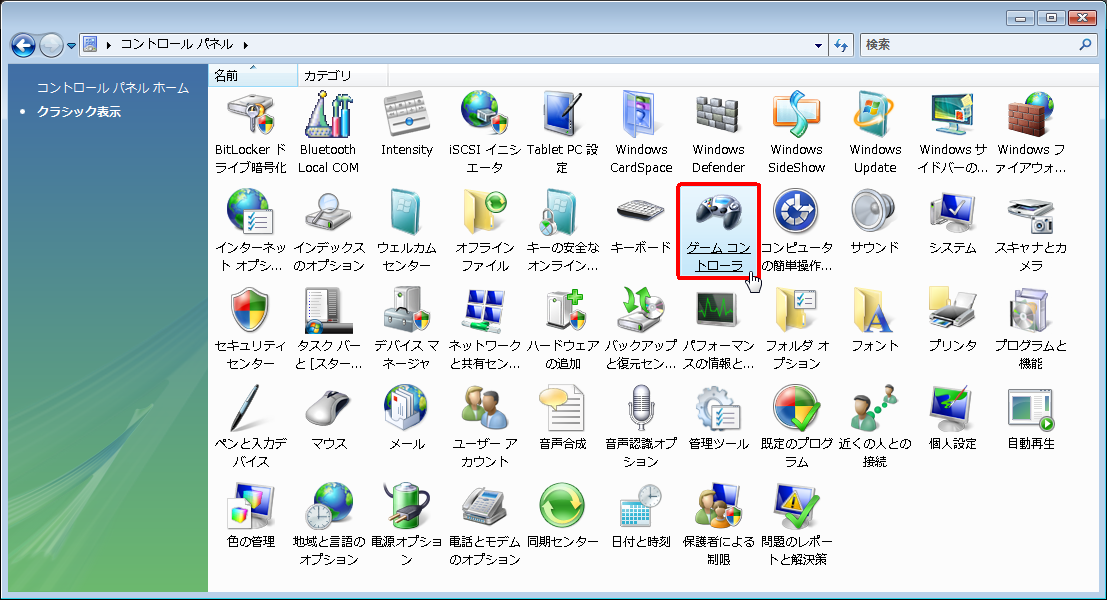Open オフライン ファイル
The height and width of the screenshot is (600, 1107).
[484, 230]
